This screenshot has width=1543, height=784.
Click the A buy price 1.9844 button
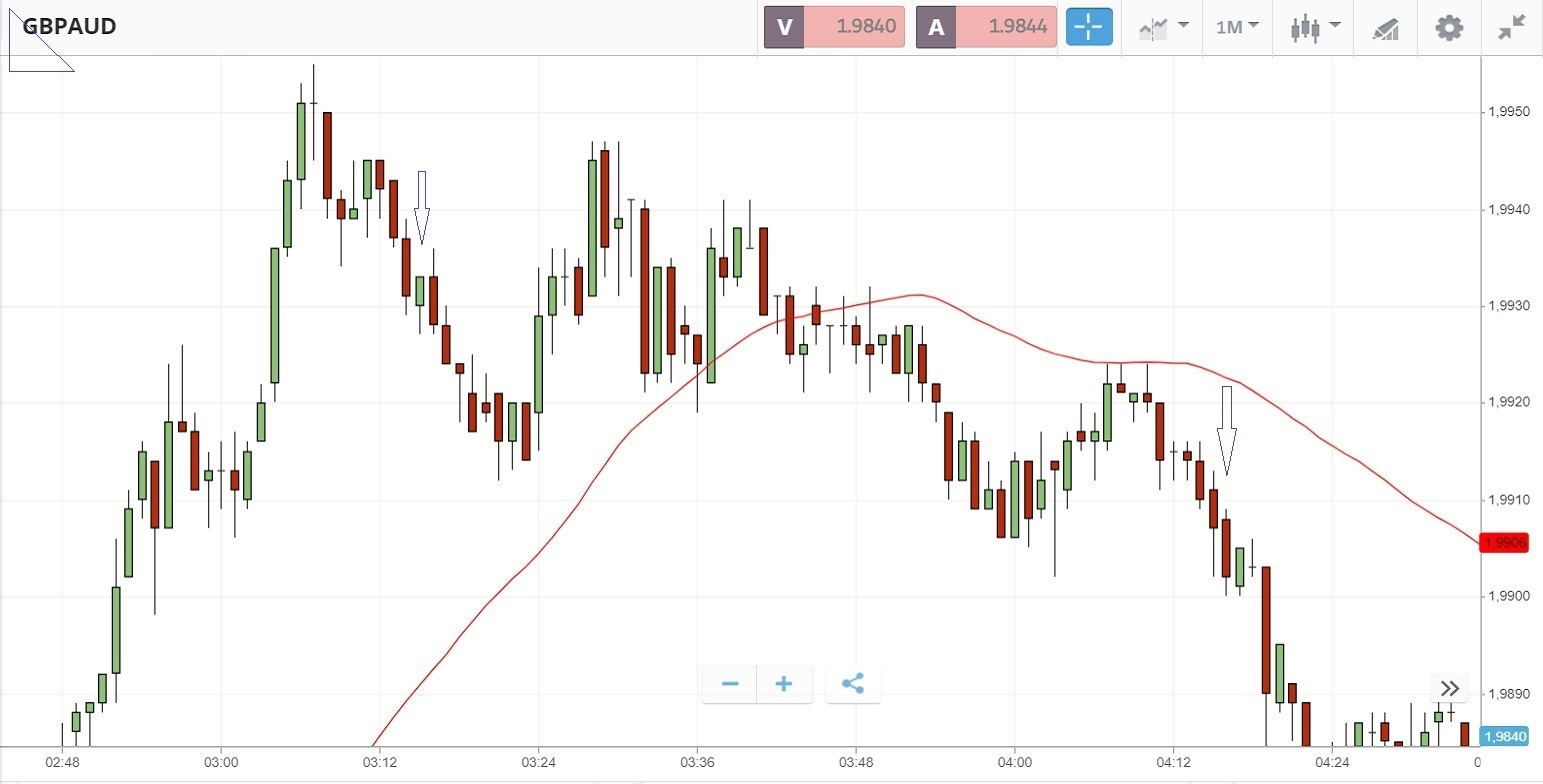tap(986, 27)
